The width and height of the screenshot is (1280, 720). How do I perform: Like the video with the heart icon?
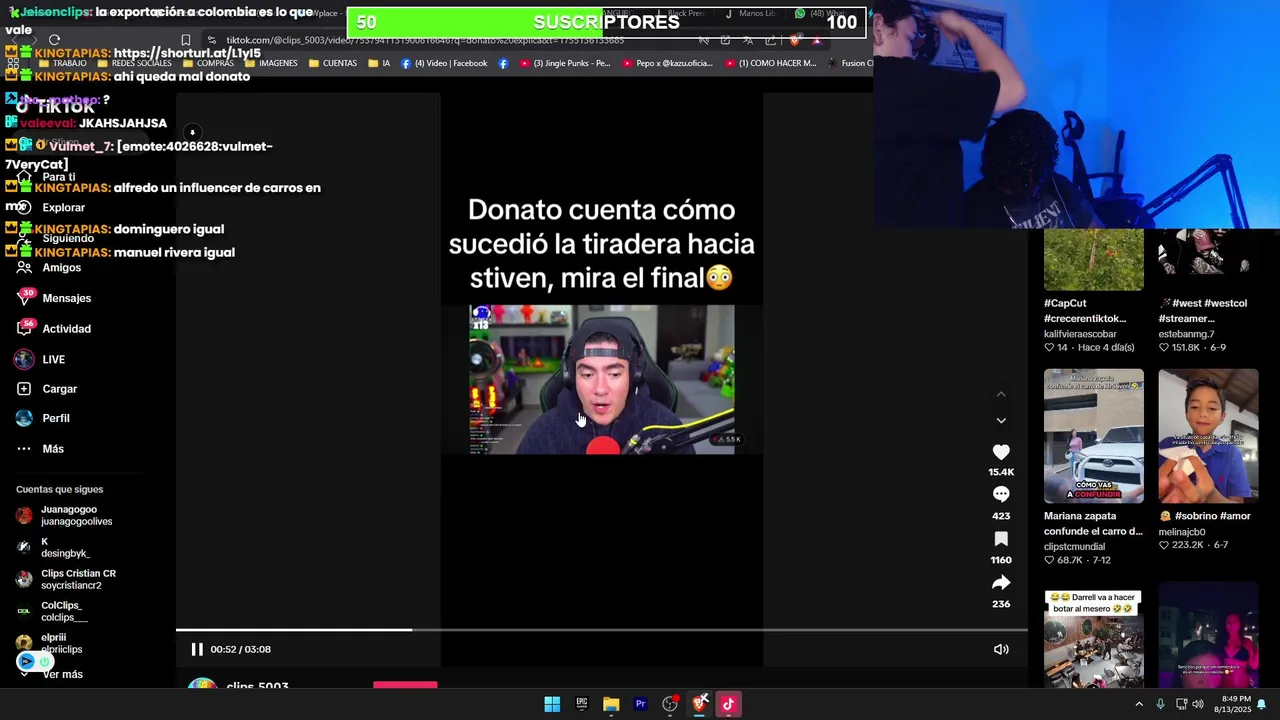pos(1001,452)
